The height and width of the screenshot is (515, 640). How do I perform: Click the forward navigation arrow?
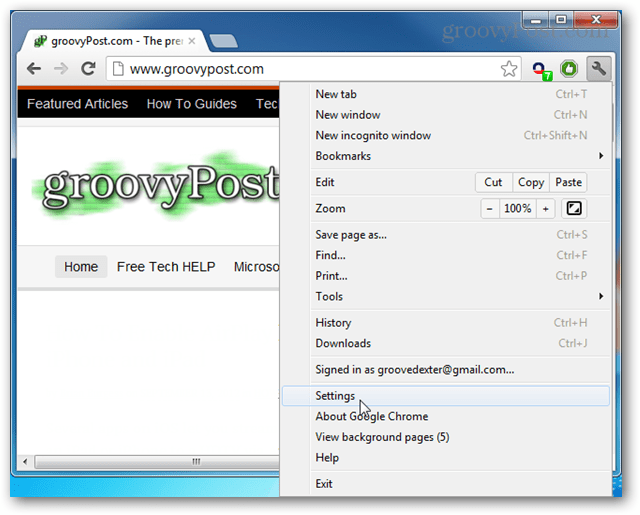61,69
